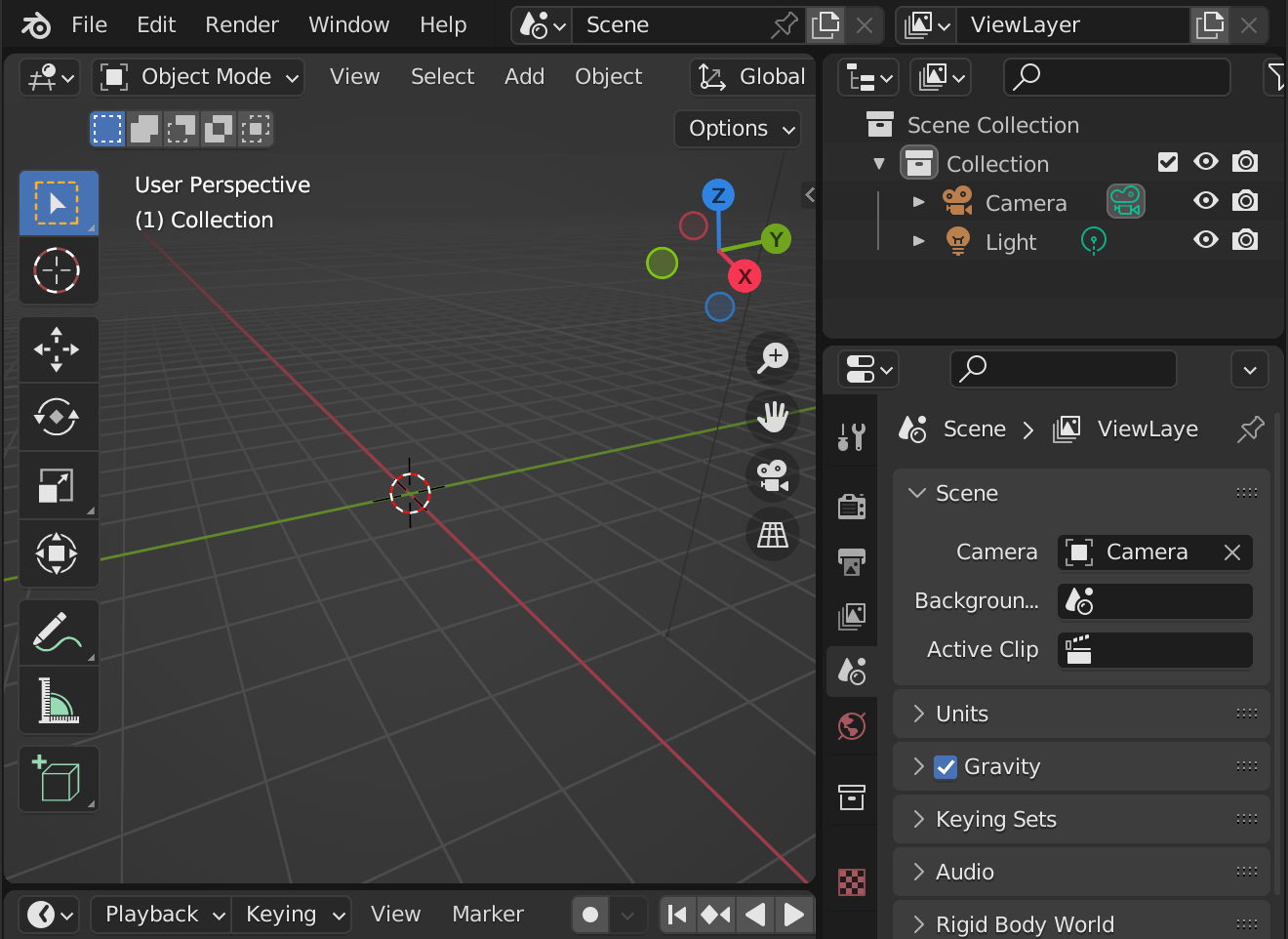Open the Collection properties tab

pos(852,796)
